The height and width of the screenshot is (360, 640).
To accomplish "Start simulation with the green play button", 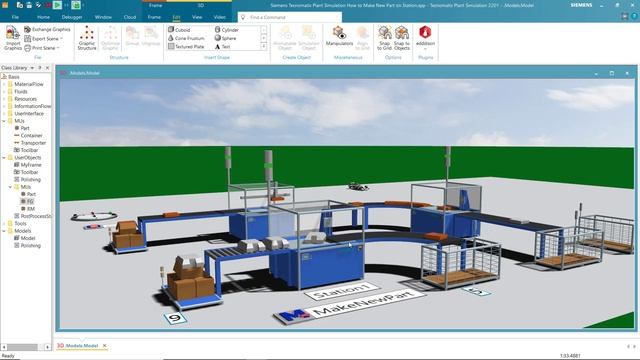I will click(57, 5).
